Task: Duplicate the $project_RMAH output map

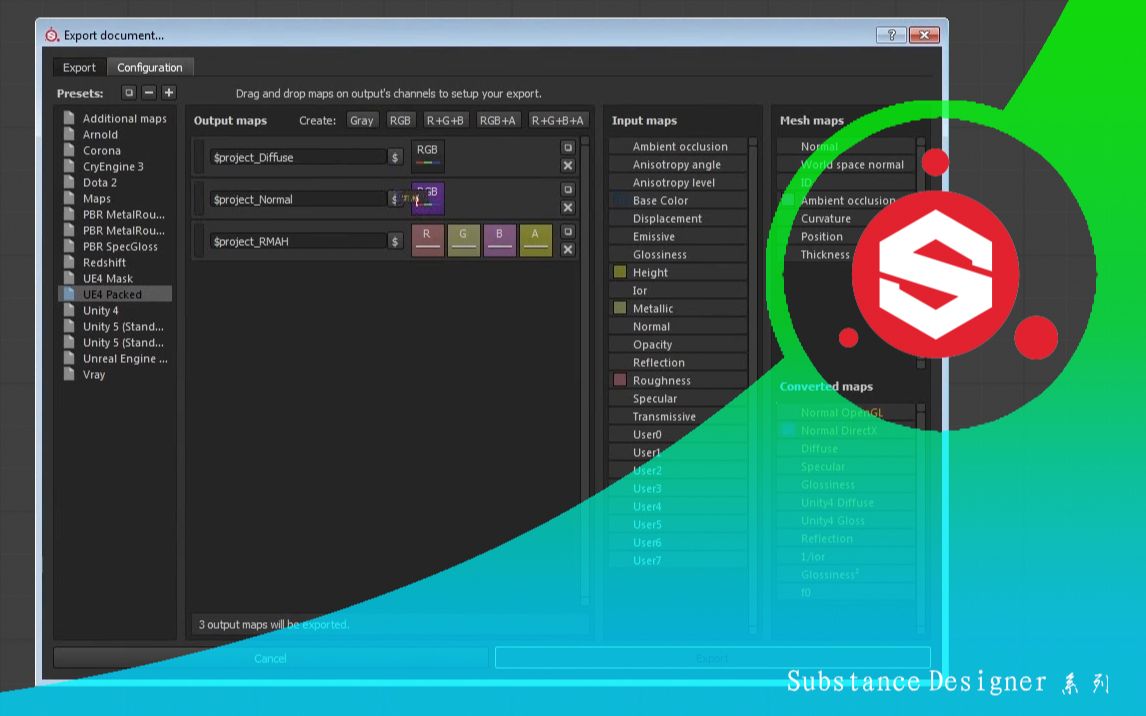Action: [568, 232]
